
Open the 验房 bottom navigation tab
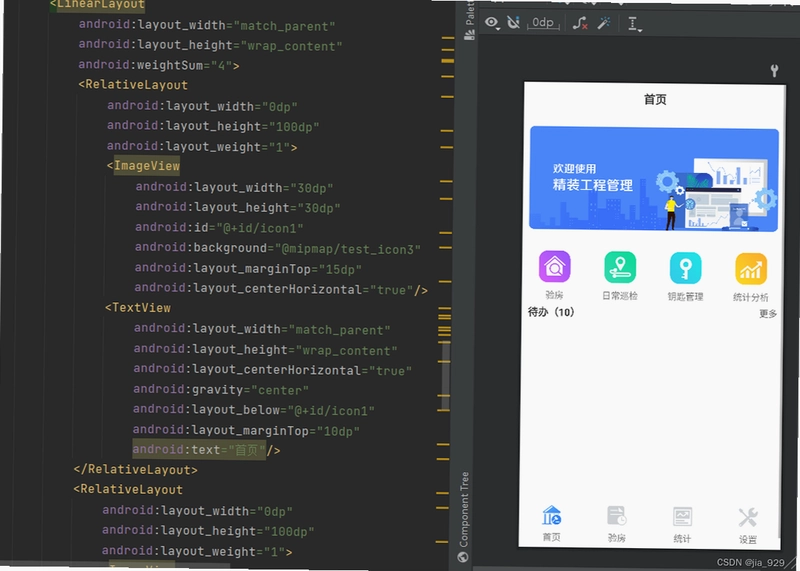tap(617, 524)
